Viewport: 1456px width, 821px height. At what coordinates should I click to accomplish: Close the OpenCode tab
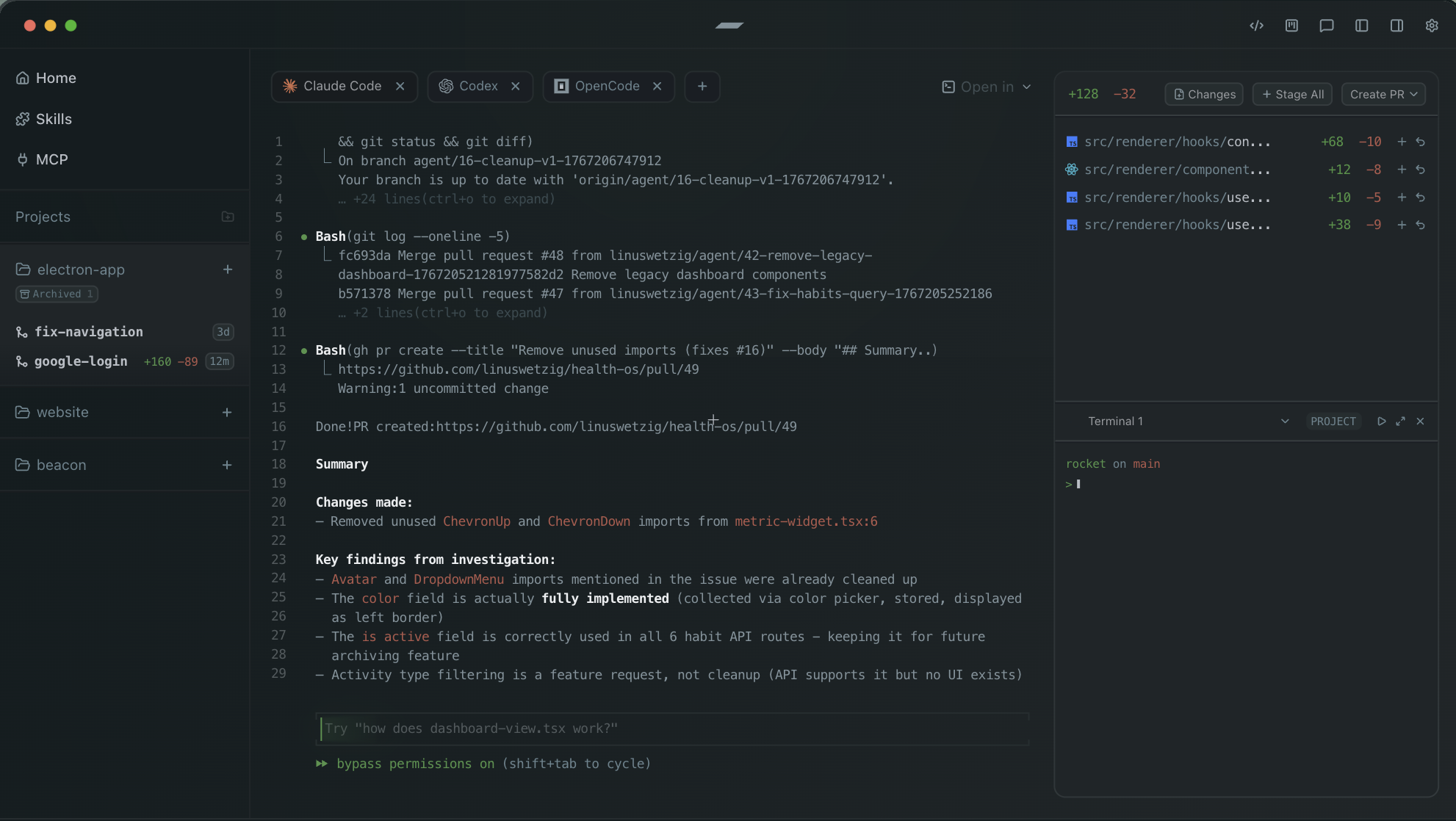657,86
